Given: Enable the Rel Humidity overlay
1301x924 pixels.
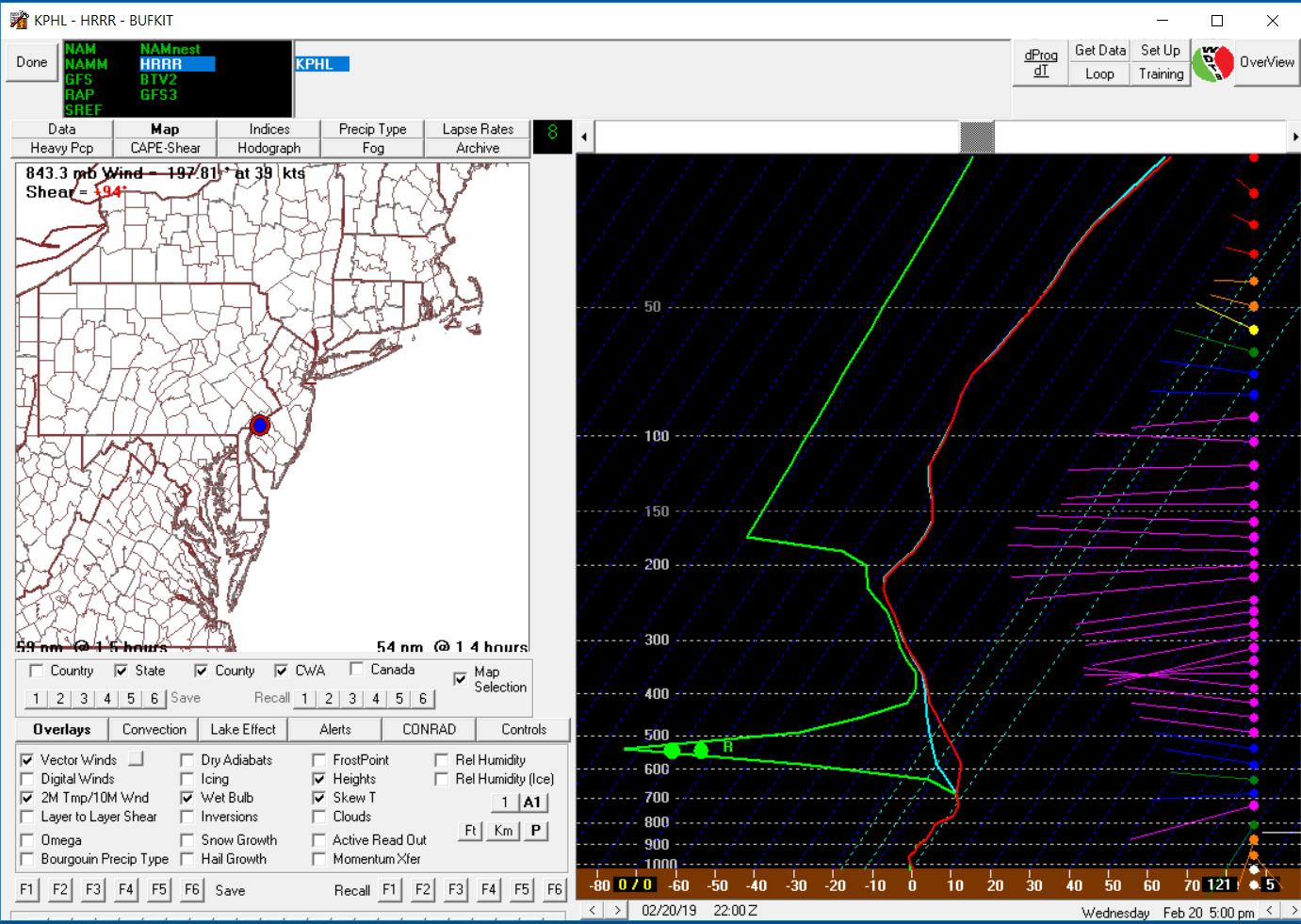Looking at the screenshot, I should tap(441, 760).
